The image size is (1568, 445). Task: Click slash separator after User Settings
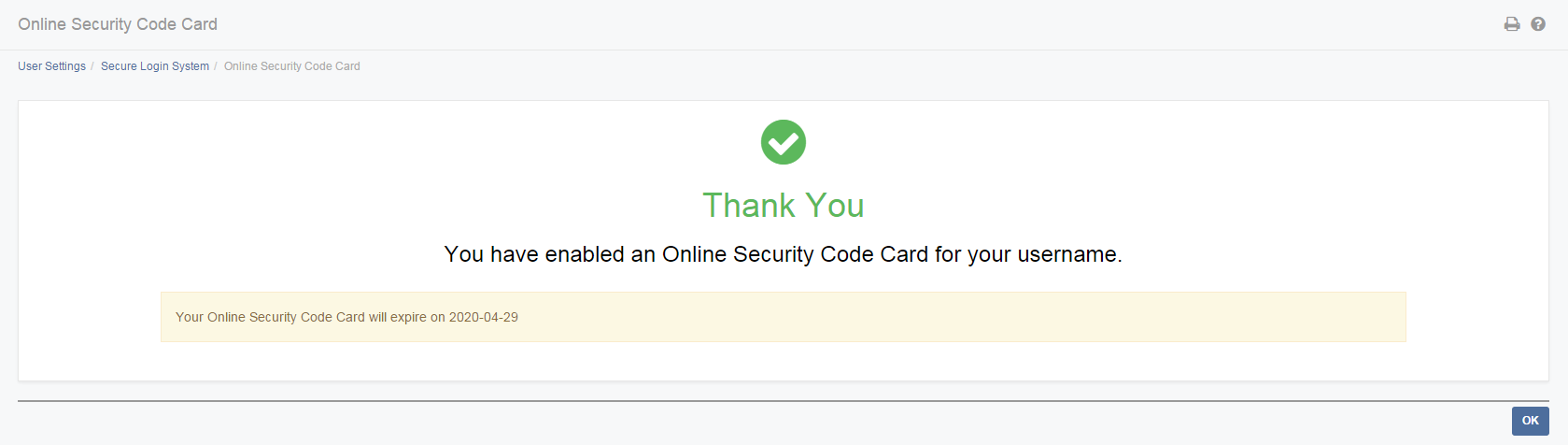pos(92,66)
